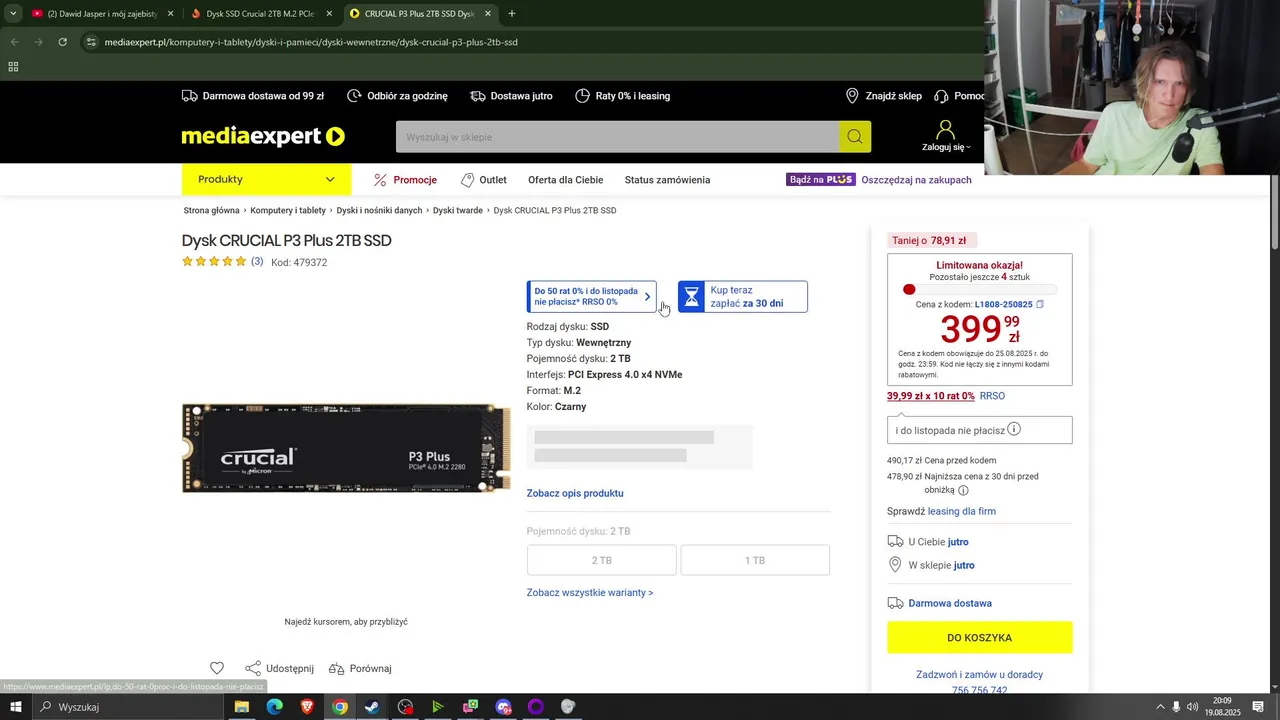The height and width of the screenshot is (720, 1280).
Task: Open the Windows Start menu
Action: click(16, 707)
